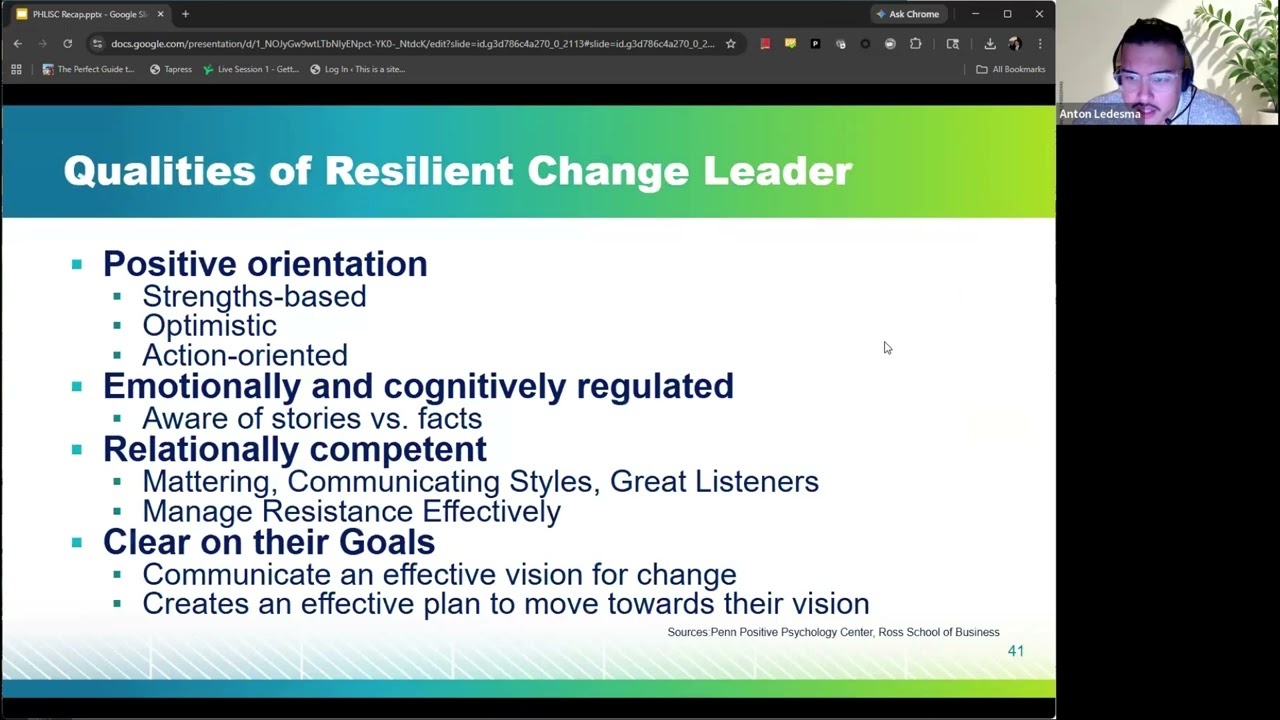
Task: Click the 'Action-oriented' bullet
Action: [245, 355]
